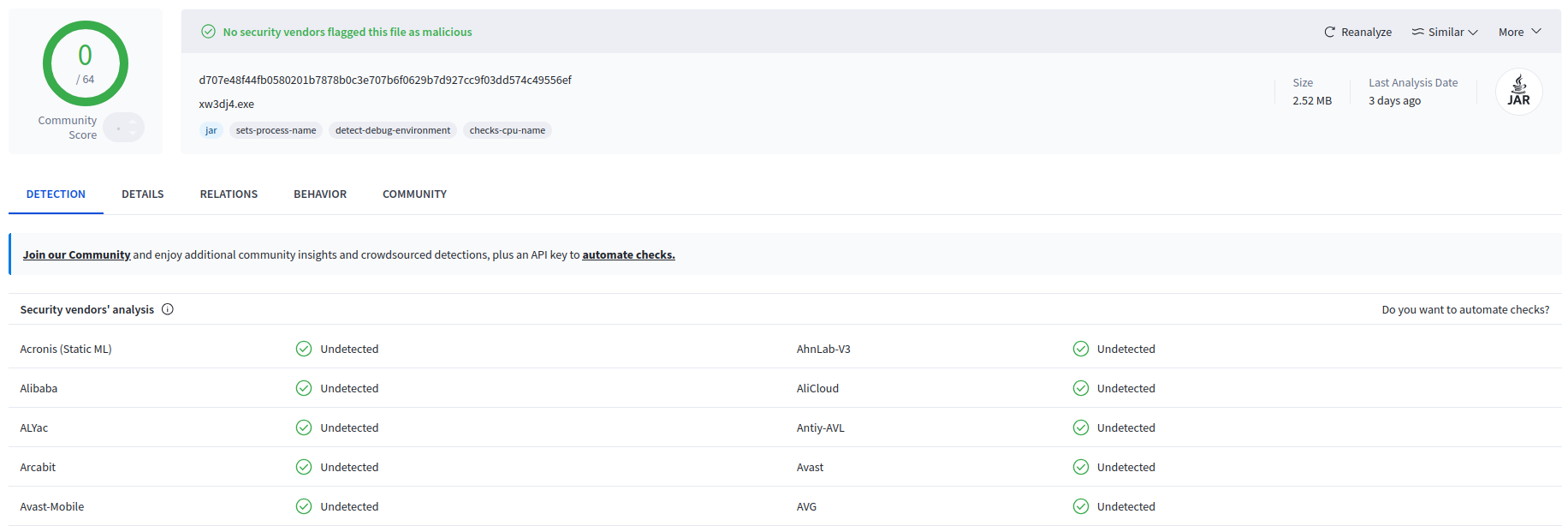Click the 'automate checks.' link
1568x526 pixels.
point(628,254)
